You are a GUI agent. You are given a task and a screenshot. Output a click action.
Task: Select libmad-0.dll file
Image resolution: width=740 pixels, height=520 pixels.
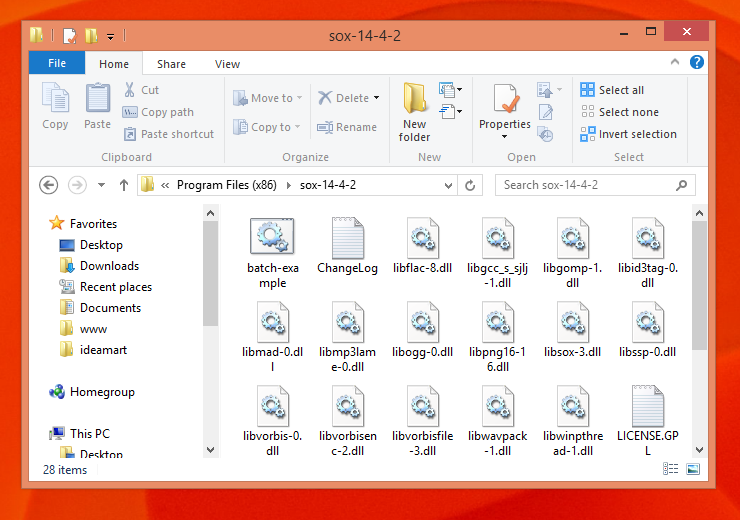click(272, 337)
